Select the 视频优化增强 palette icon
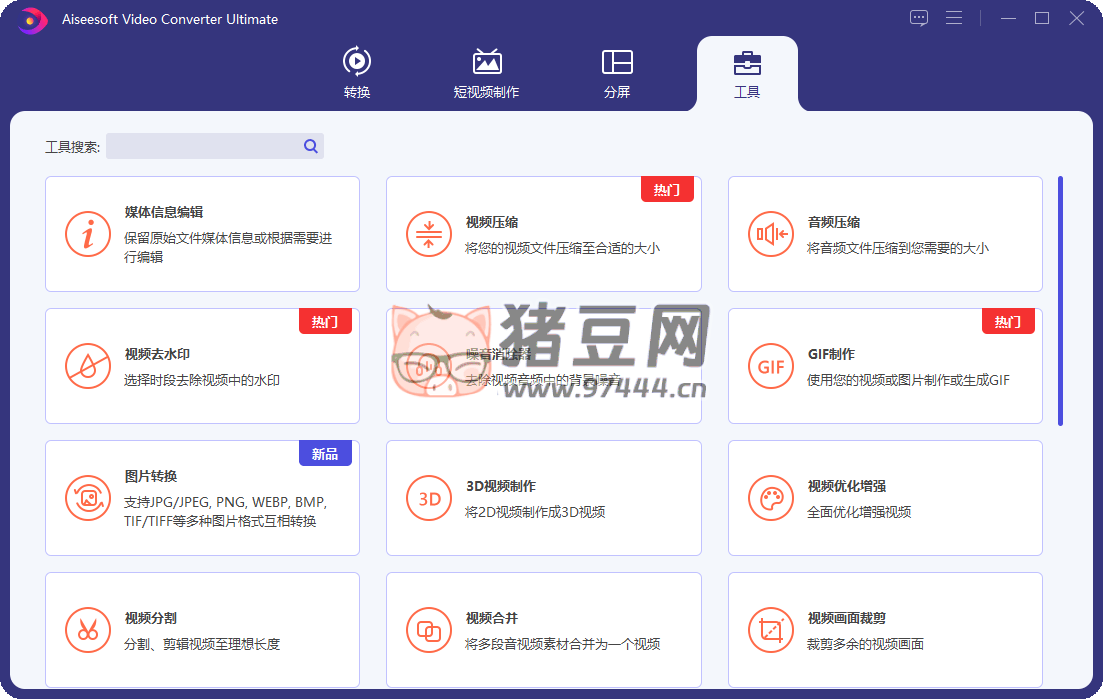The width and height of the screenshot is (1103, 699). click(x=771, y=499)
